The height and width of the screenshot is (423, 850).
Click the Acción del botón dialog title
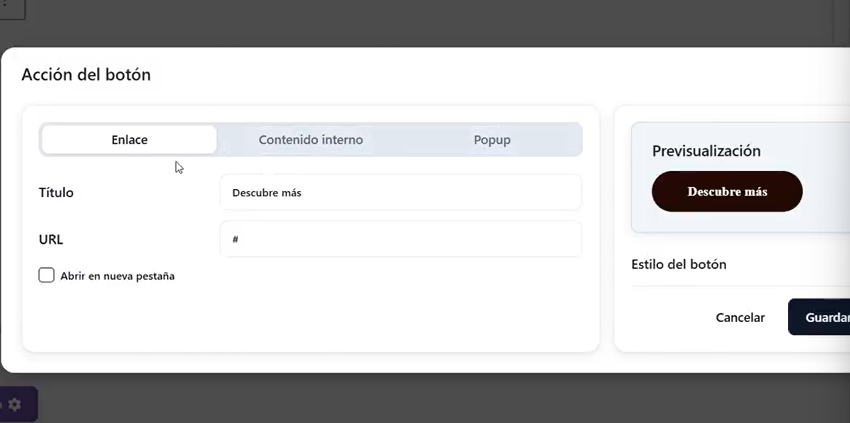[x=86, y=75]
